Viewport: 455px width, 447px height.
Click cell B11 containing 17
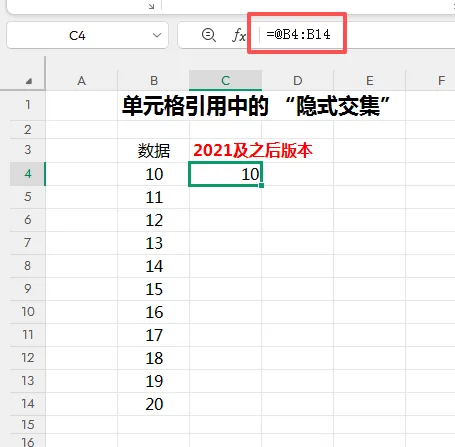[154, 335]
